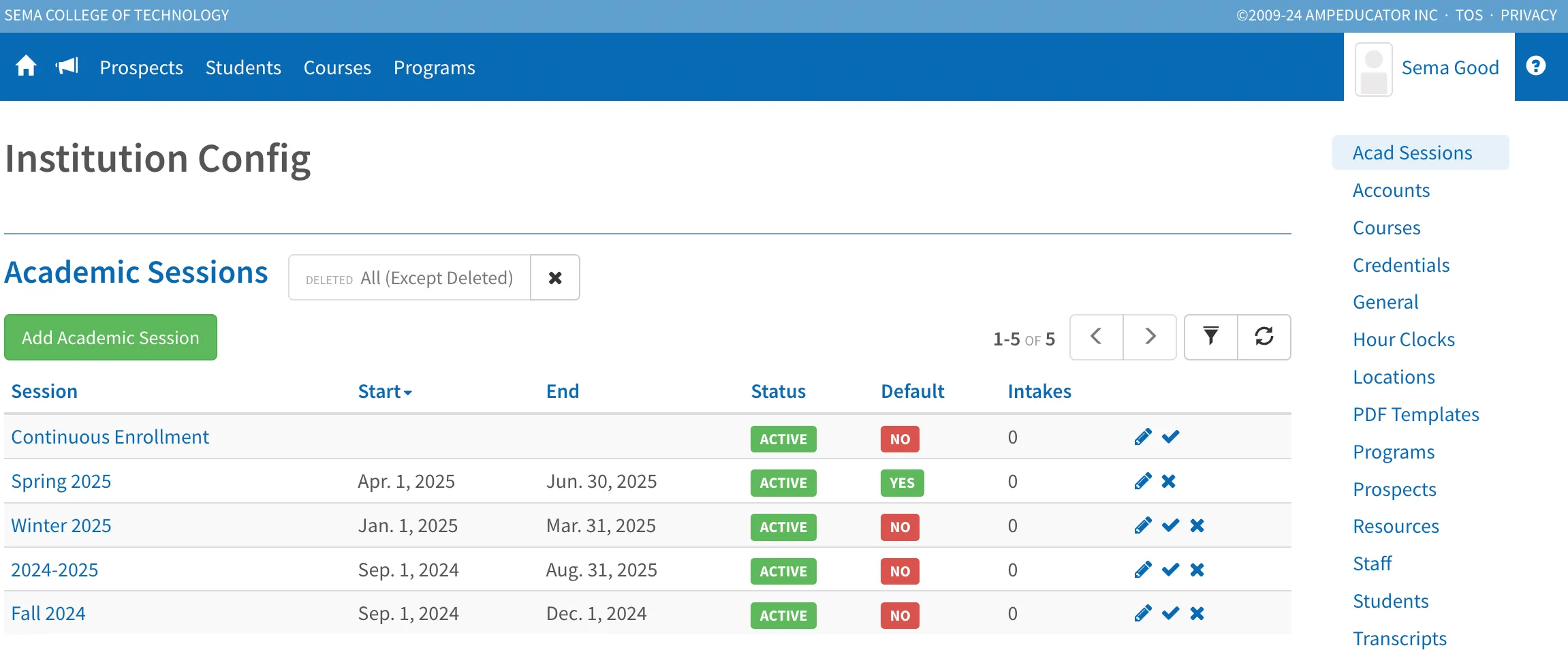Select Hour Clocks in the config sidebar

pyautogui.click(x=1403, y=339)
